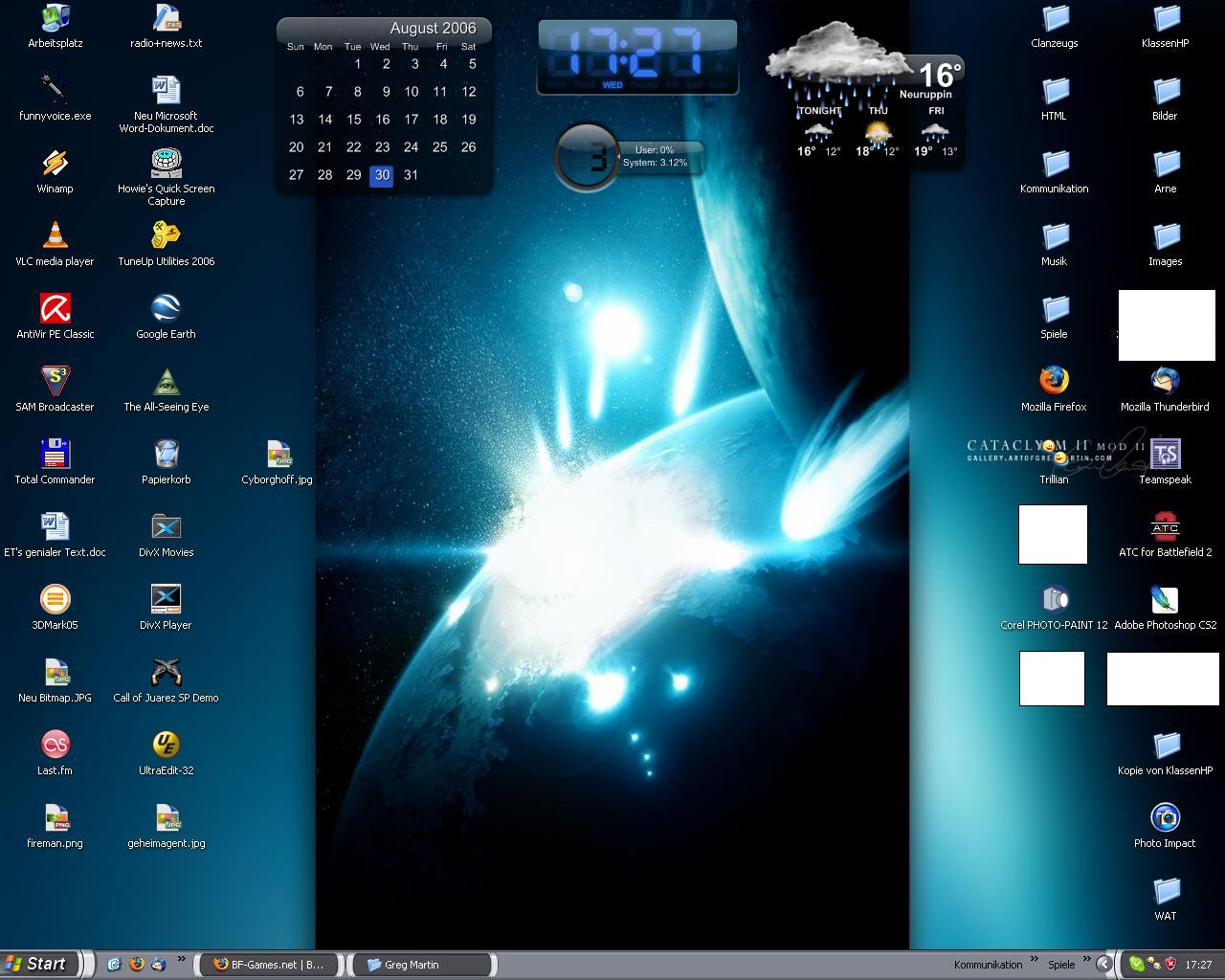Launch Corel PHOTO-PAINT 12
The width and height of the screenshot is (1225, 980).
1054,608
